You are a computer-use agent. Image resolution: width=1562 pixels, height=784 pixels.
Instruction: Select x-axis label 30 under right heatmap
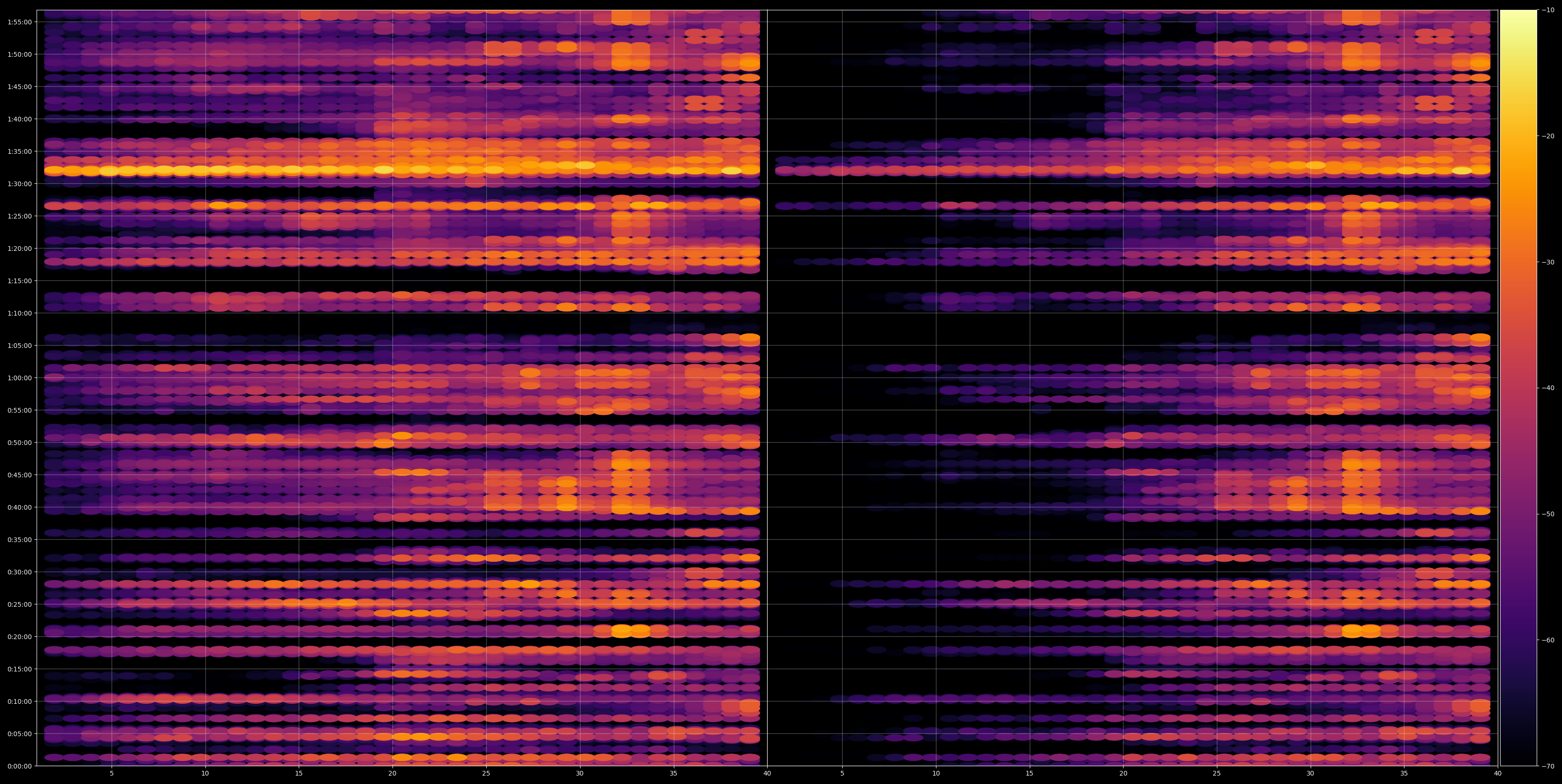click(x=1310, y=773)
